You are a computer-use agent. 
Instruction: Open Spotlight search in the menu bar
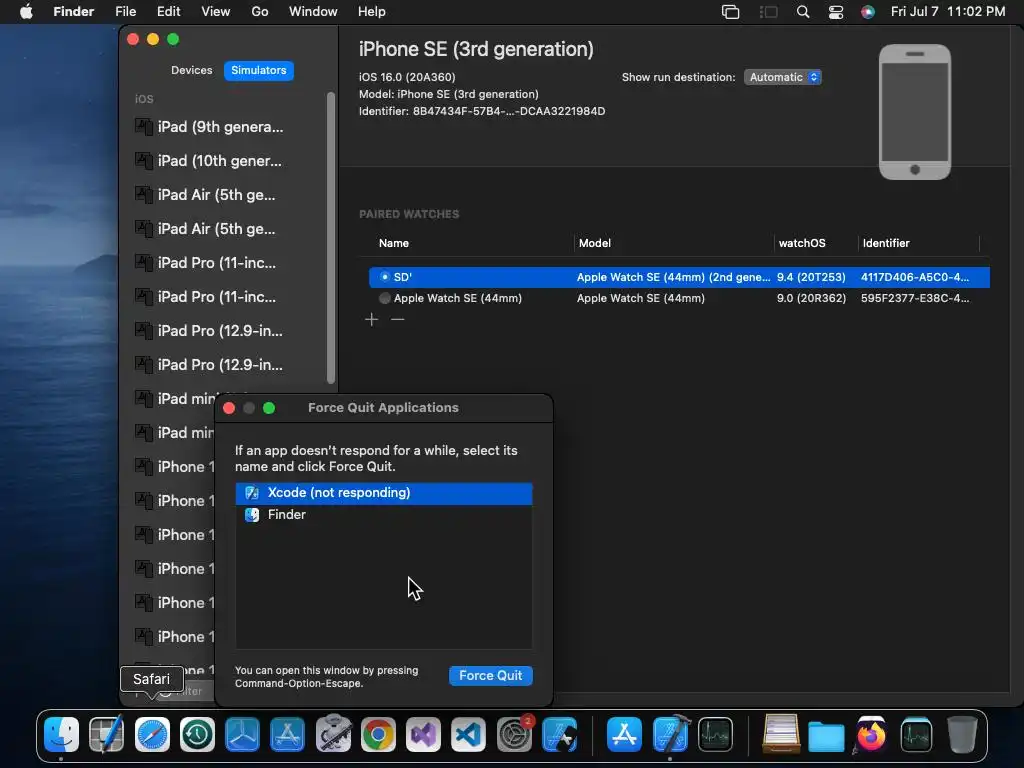803,12
